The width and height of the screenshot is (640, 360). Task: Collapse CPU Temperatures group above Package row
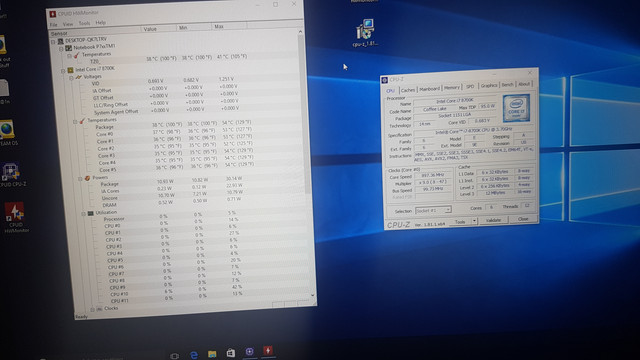point(75,122)
